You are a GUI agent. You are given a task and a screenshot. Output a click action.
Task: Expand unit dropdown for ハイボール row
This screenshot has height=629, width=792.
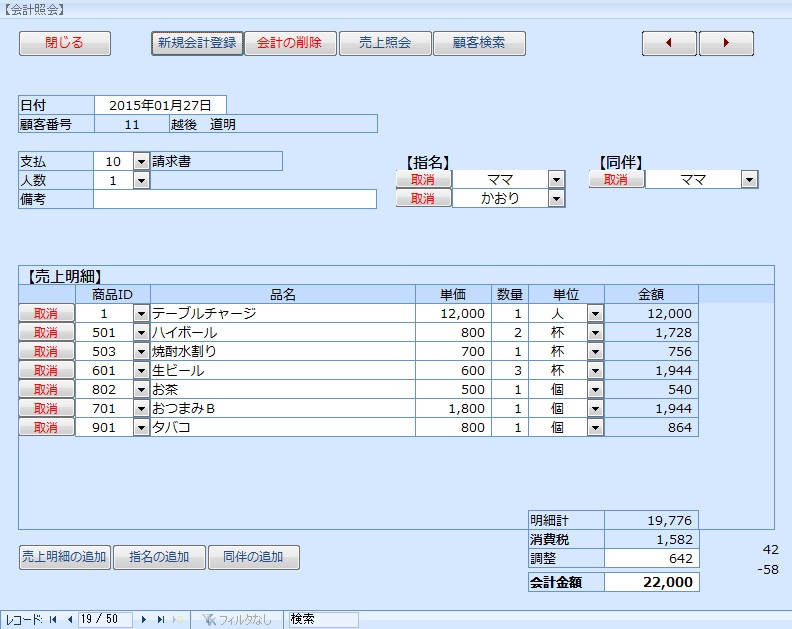596,333
